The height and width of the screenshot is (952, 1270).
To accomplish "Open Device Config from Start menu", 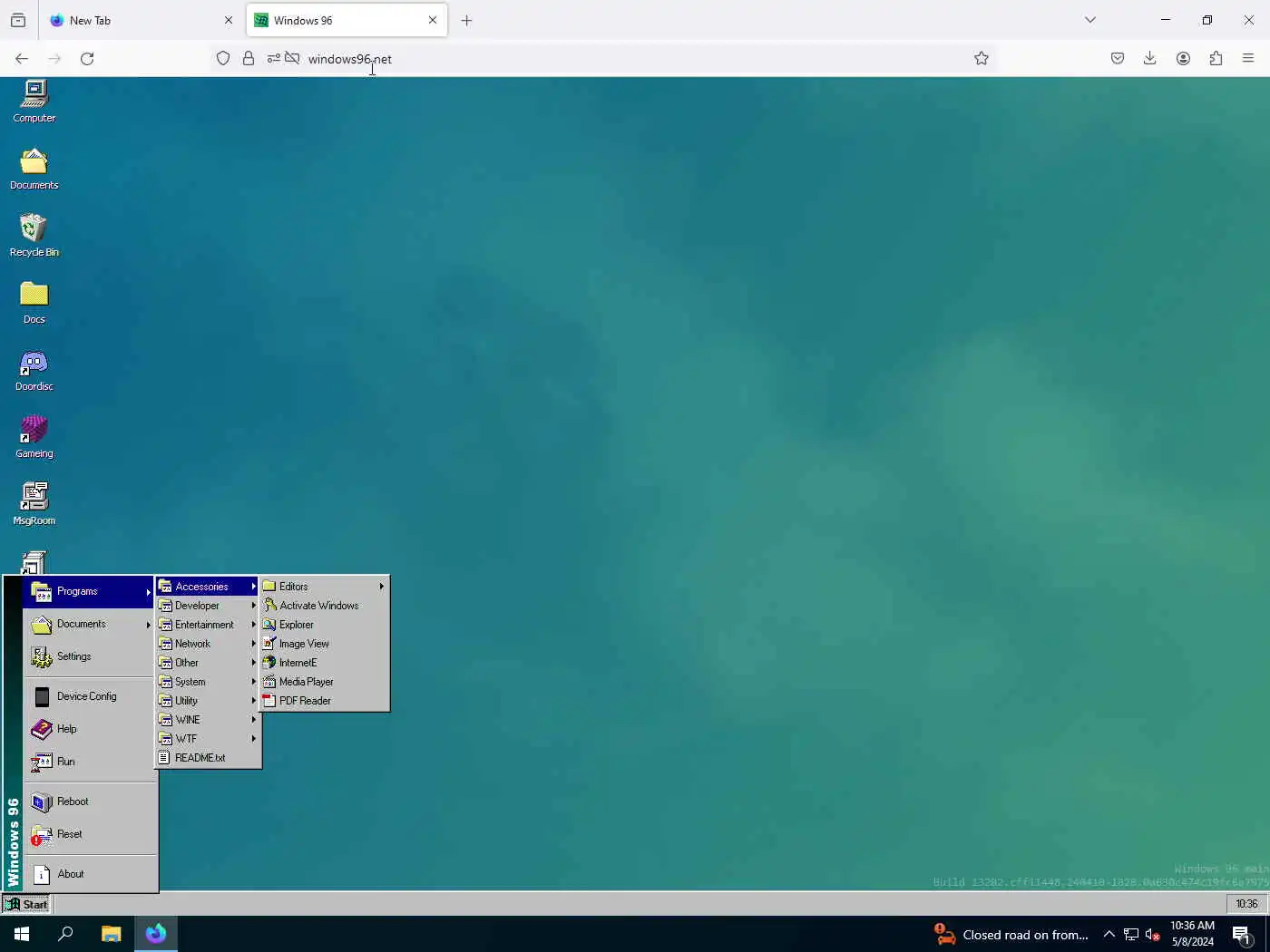I will pyautogui.click(x=89, y=696).
